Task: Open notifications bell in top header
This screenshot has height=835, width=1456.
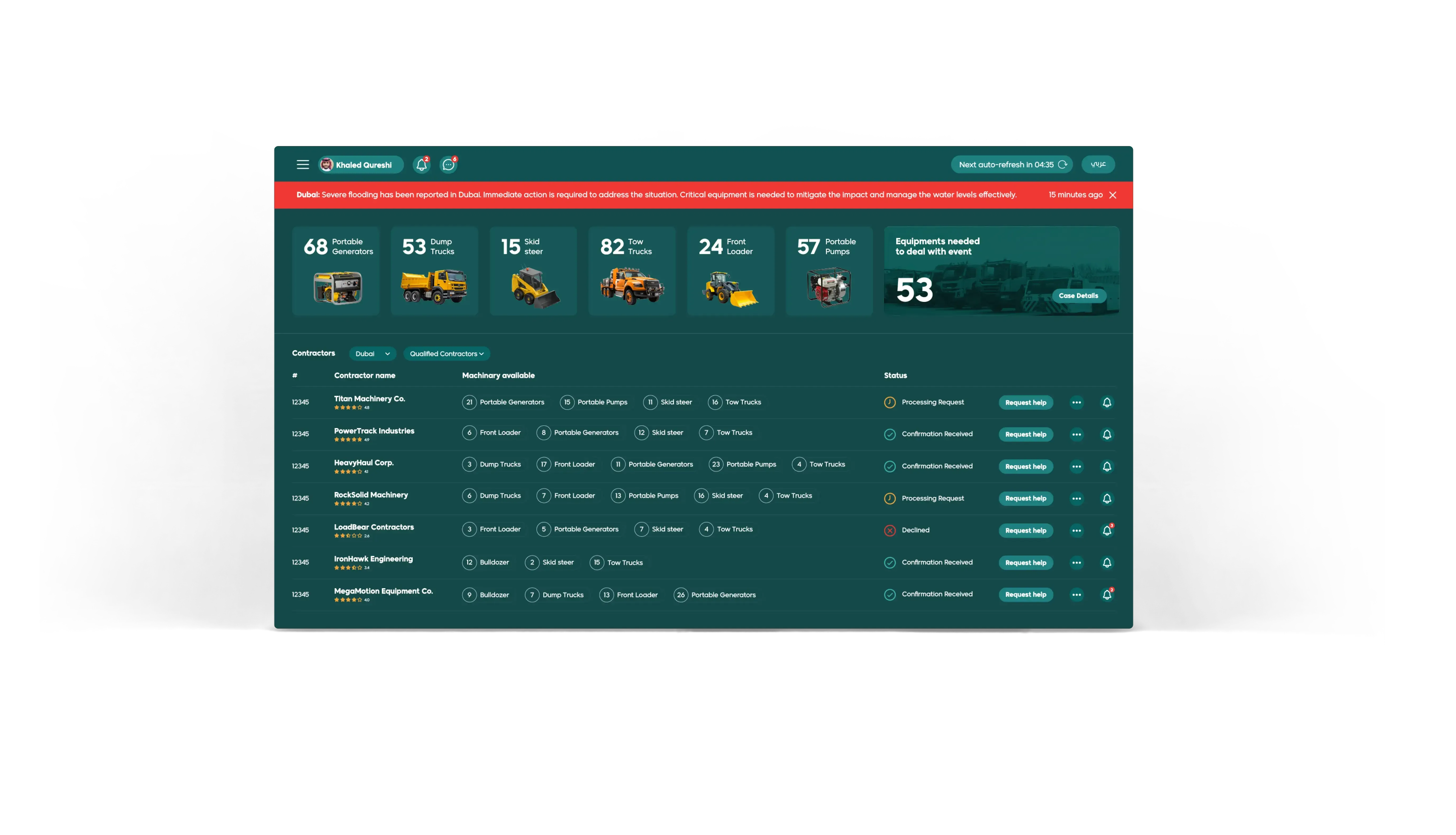Action: click(421, 165)
